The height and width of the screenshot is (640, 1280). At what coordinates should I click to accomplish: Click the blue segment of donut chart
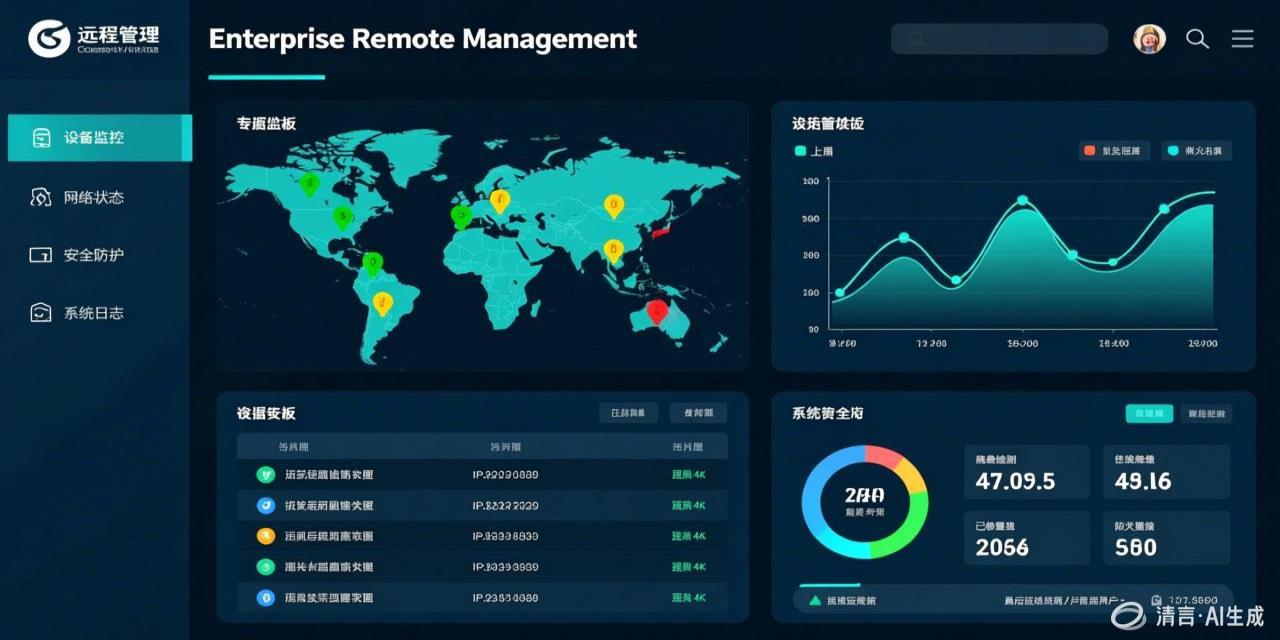(x=820, y=485)
